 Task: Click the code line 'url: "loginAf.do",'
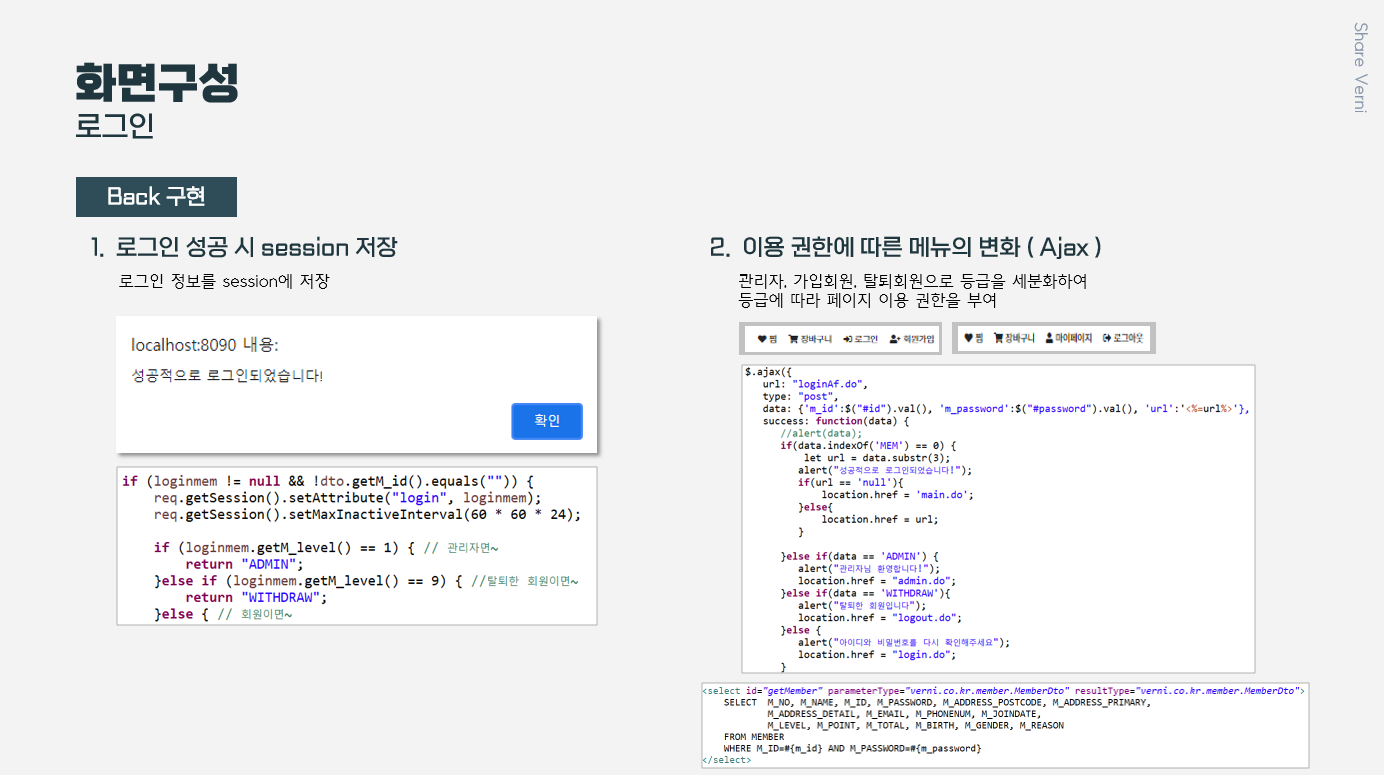pos(816,384)
